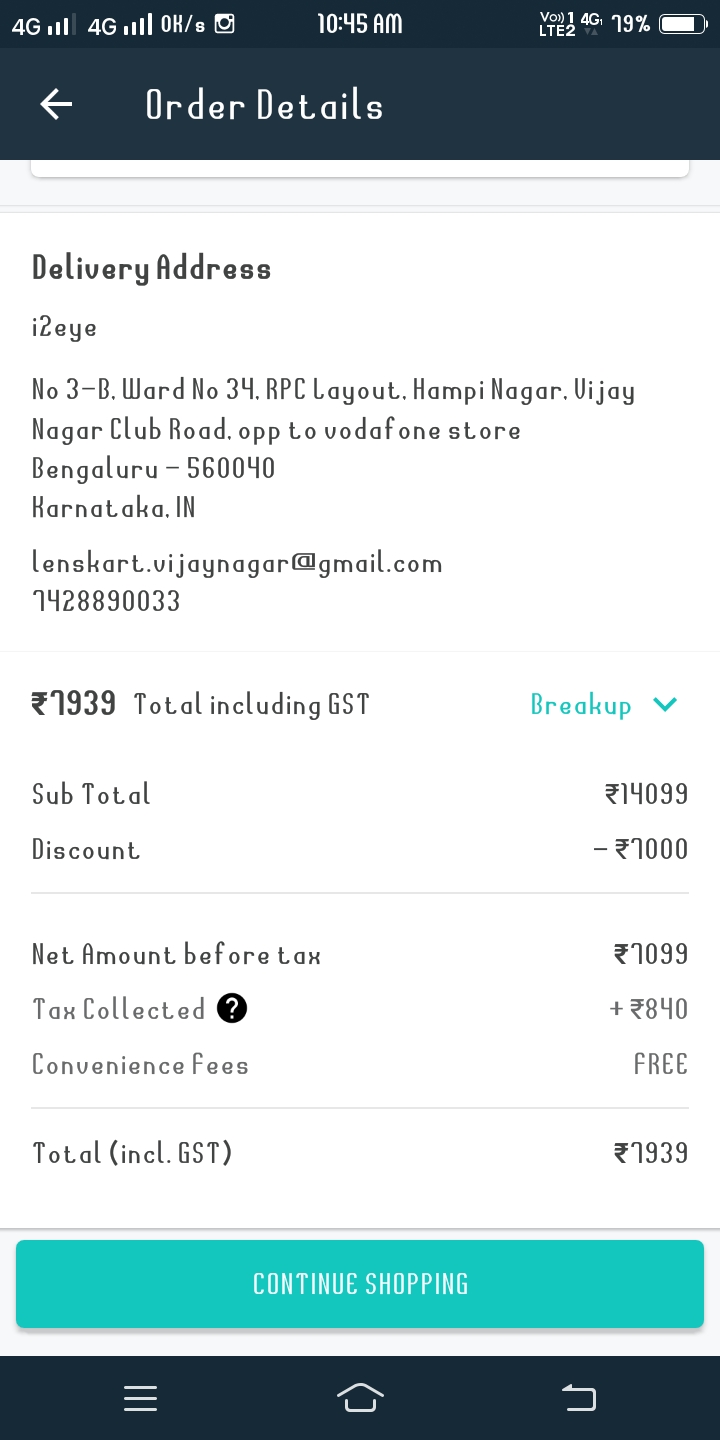720x1440 pixels.
Task: Tap the Convenience Fees FREE label
Action: tap(660, 1064)
